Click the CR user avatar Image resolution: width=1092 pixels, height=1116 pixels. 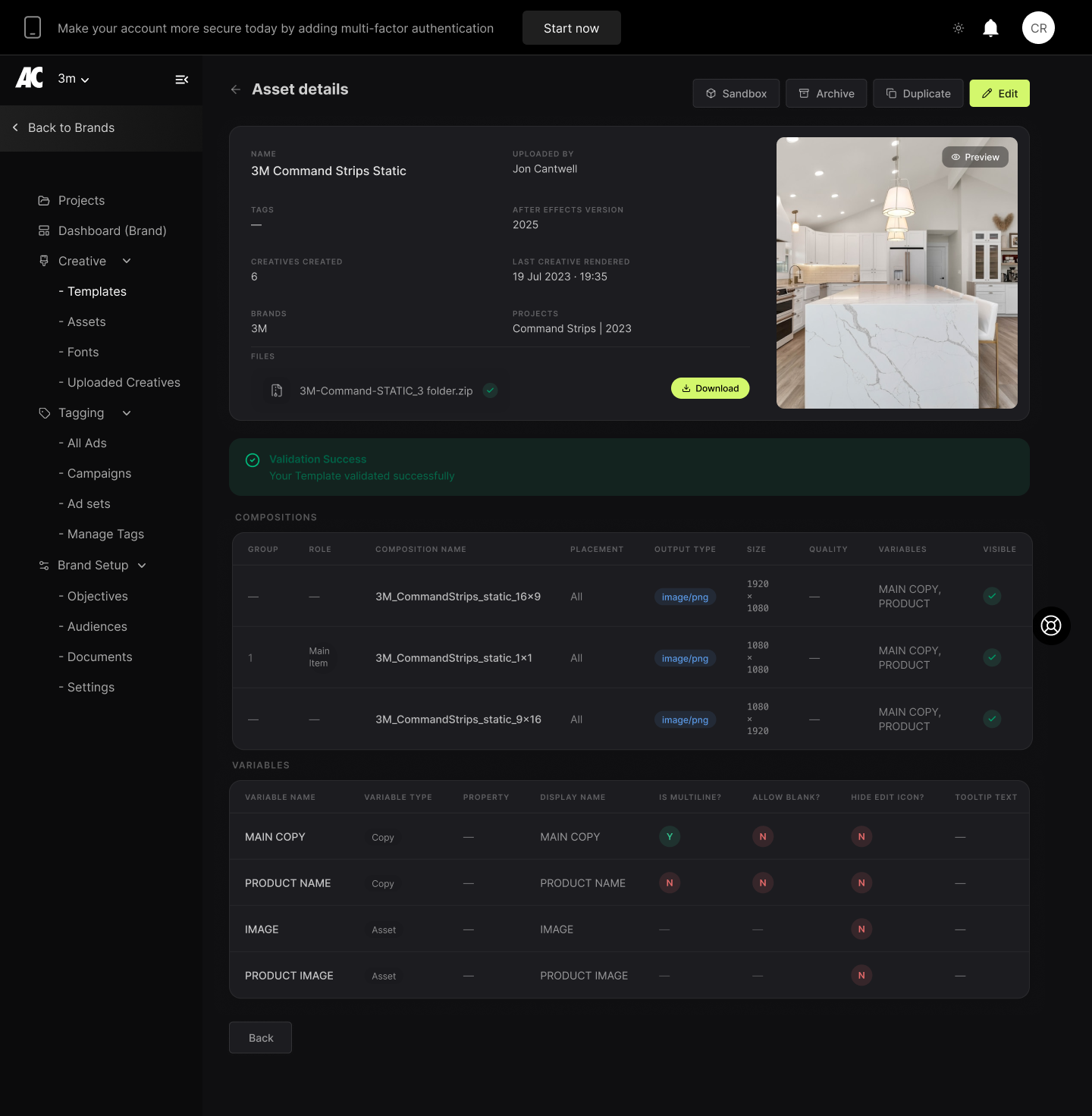pos(1038,28)
